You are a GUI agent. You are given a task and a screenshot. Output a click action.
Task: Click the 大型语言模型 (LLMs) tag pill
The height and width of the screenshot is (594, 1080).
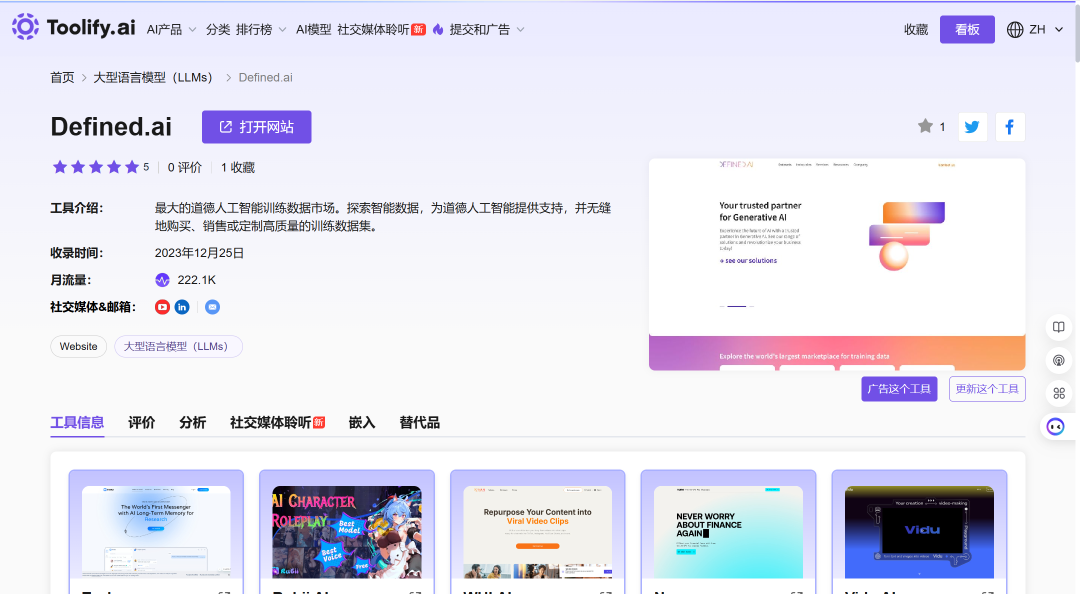(178, 347)
